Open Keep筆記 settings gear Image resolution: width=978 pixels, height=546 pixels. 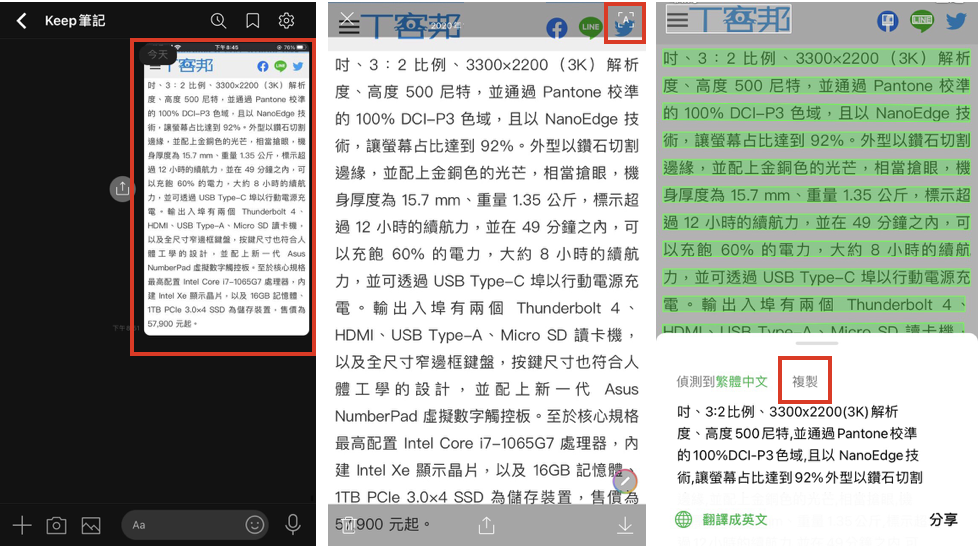coord(286,21)
